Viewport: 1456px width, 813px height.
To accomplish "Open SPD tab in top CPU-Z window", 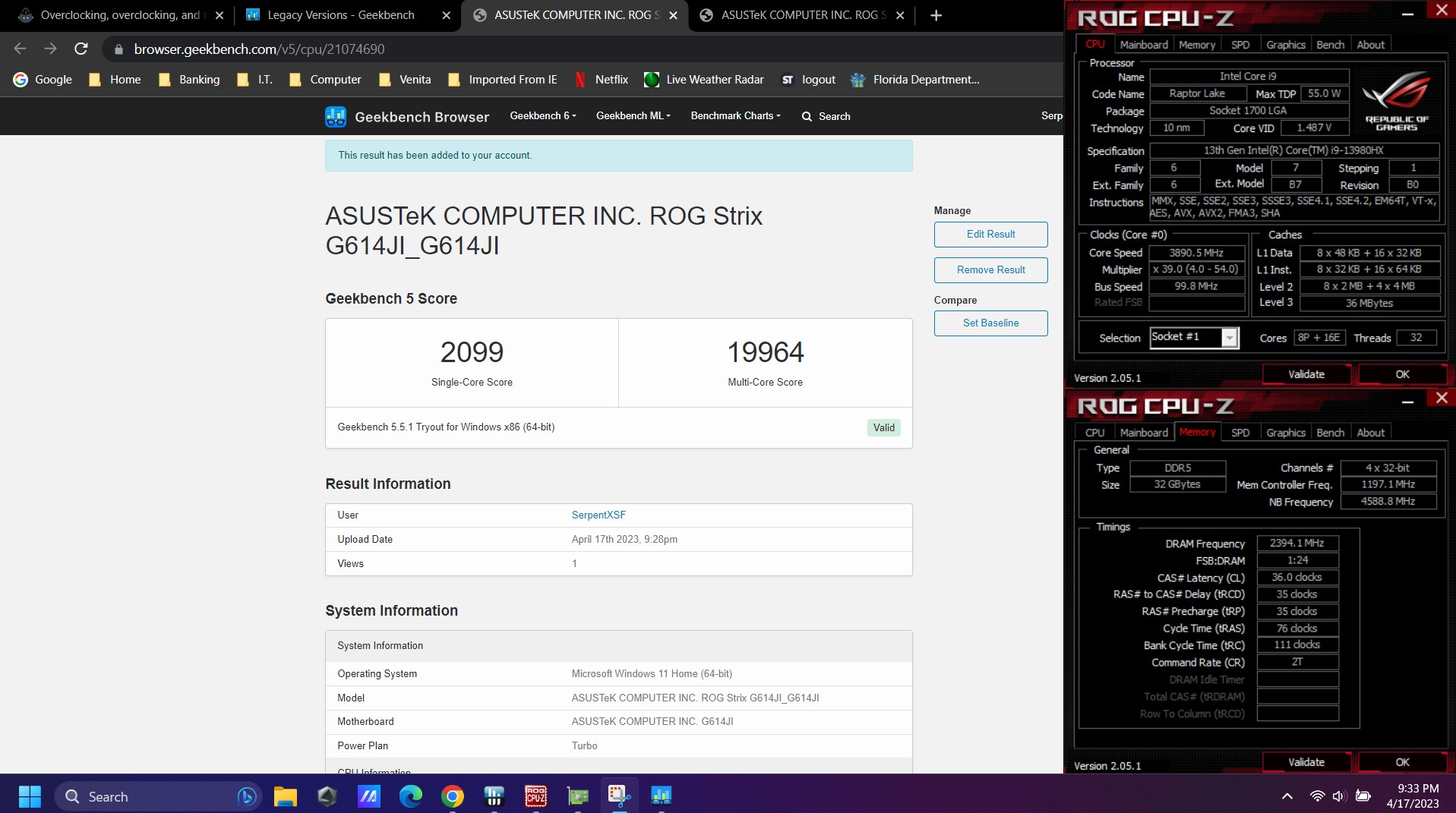I will pyautogui.click(x=1240, y=45).
